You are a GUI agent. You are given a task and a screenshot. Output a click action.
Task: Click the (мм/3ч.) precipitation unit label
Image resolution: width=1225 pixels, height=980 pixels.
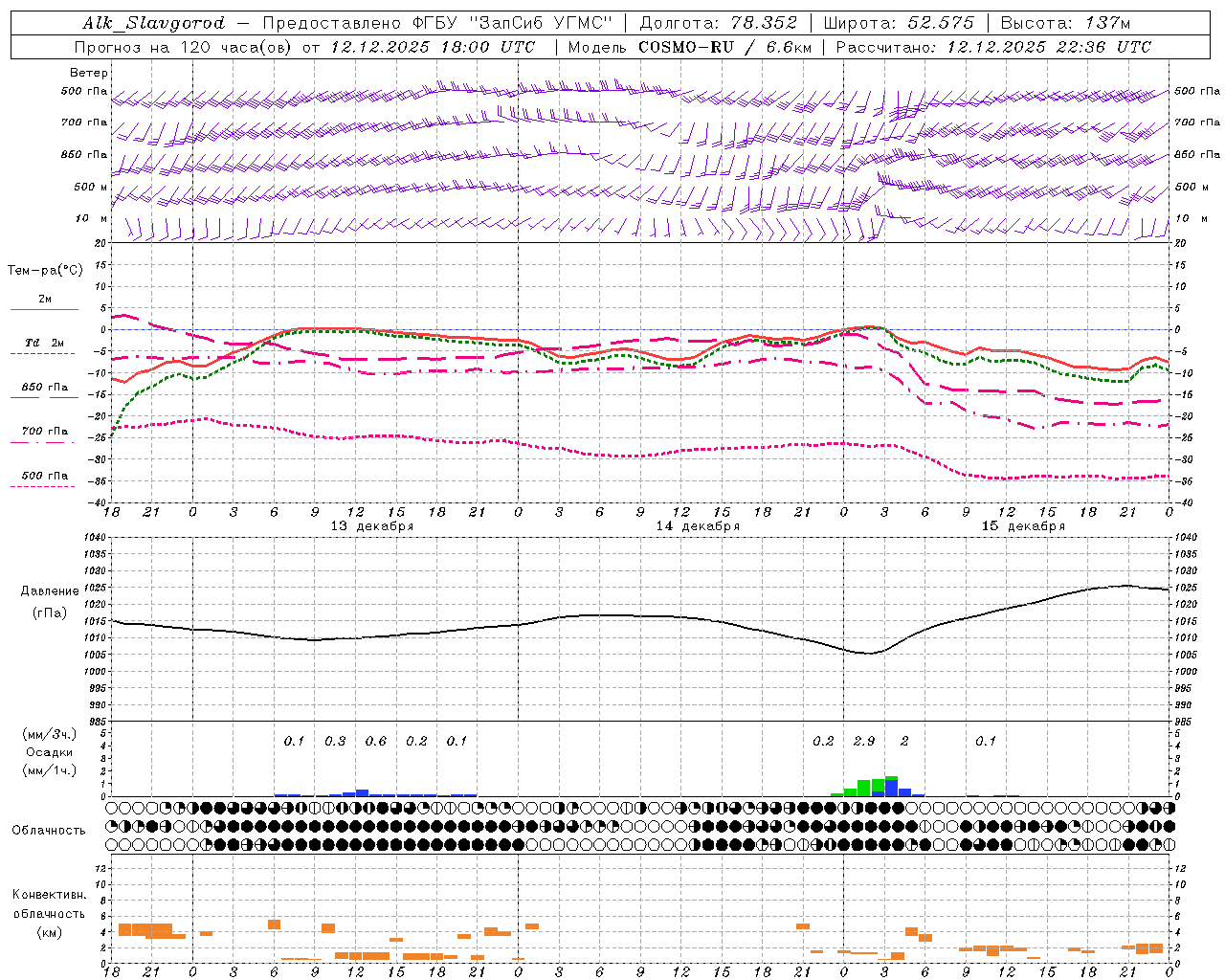click(49, 734)
